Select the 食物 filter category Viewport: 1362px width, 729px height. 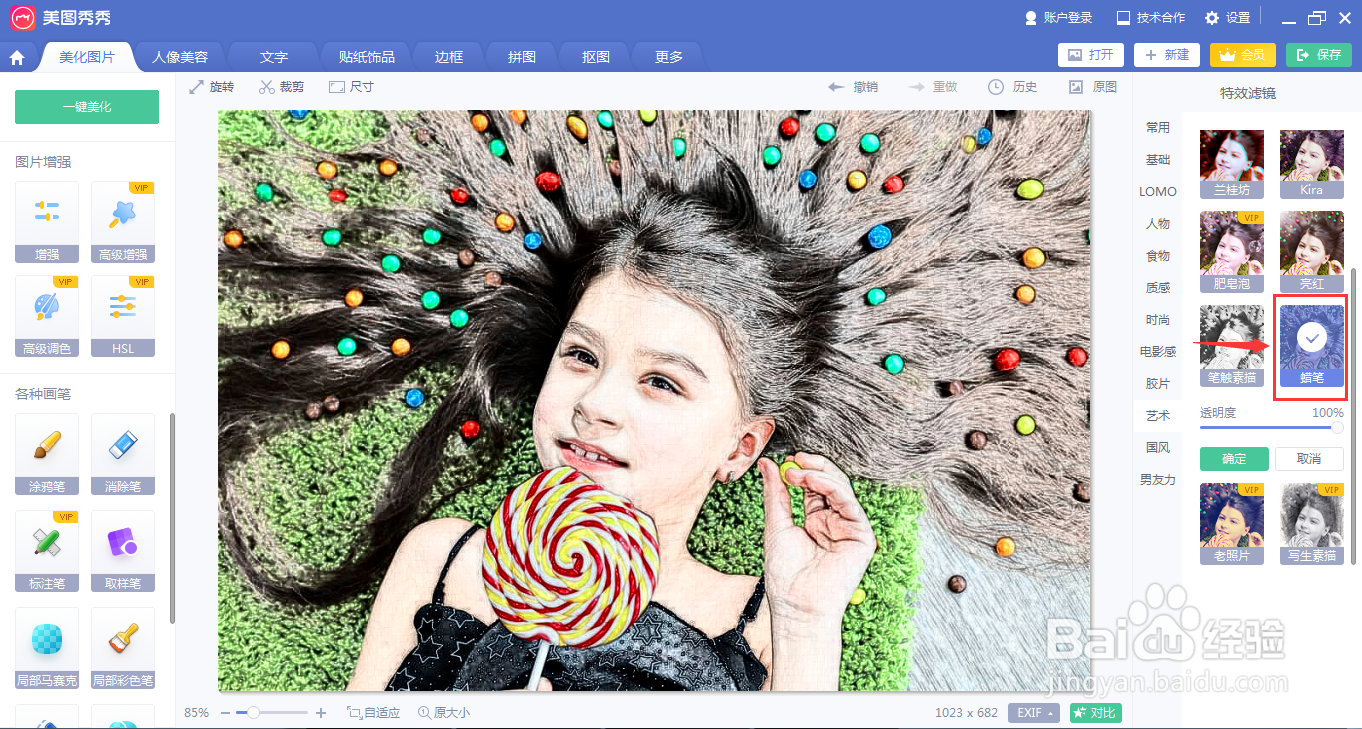[1158, 256]
